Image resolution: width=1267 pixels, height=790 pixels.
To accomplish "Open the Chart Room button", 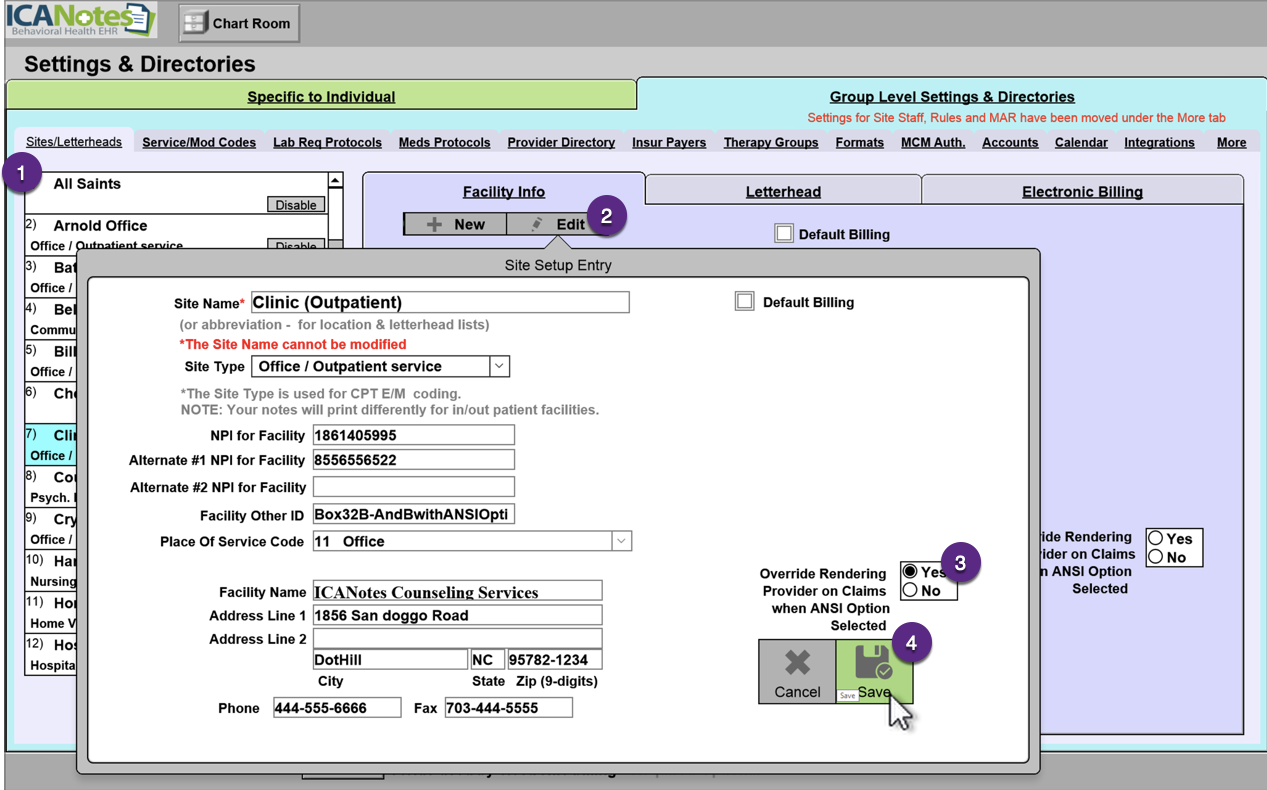I will pos(239,23).
